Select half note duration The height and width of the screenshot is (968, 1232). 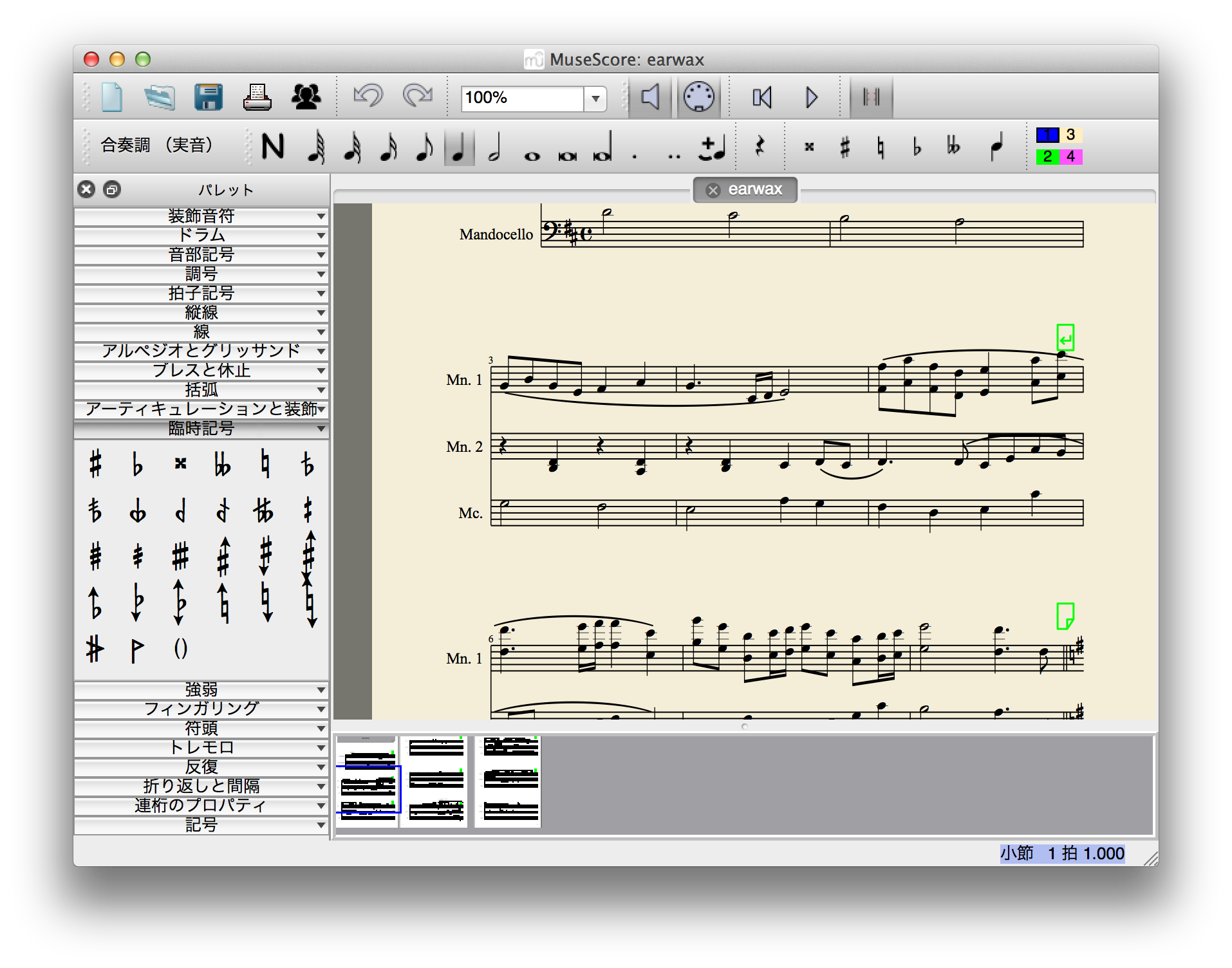point(495,147)
